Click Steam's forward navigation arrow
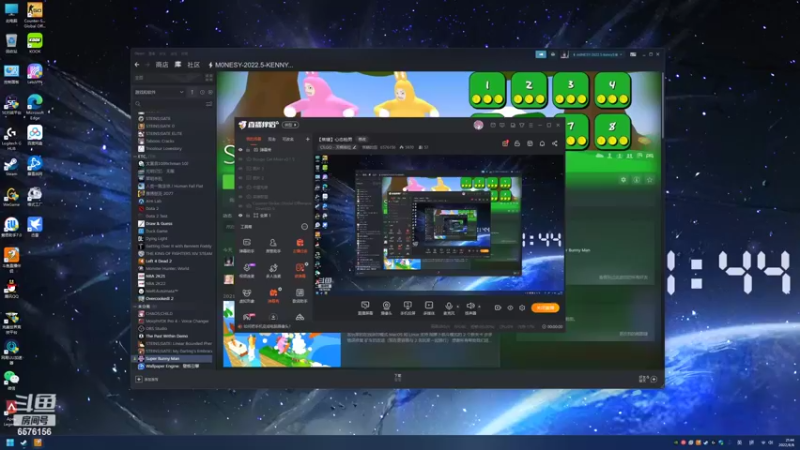800x450 pixels. click(147, 65)
